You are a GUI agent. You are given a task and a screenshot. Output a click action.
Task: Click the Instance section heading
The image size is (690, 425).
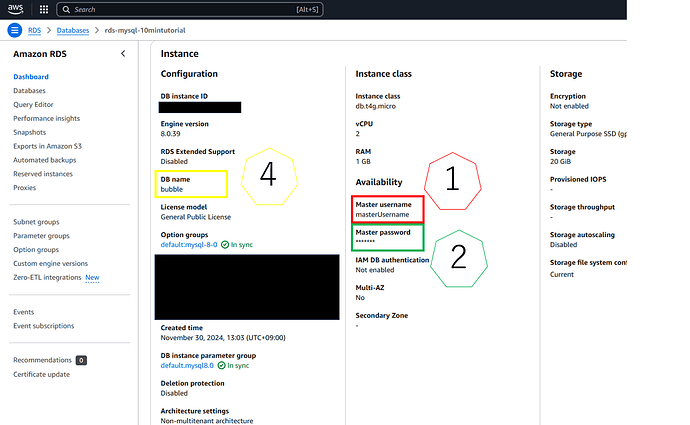(x=180, y=54)
